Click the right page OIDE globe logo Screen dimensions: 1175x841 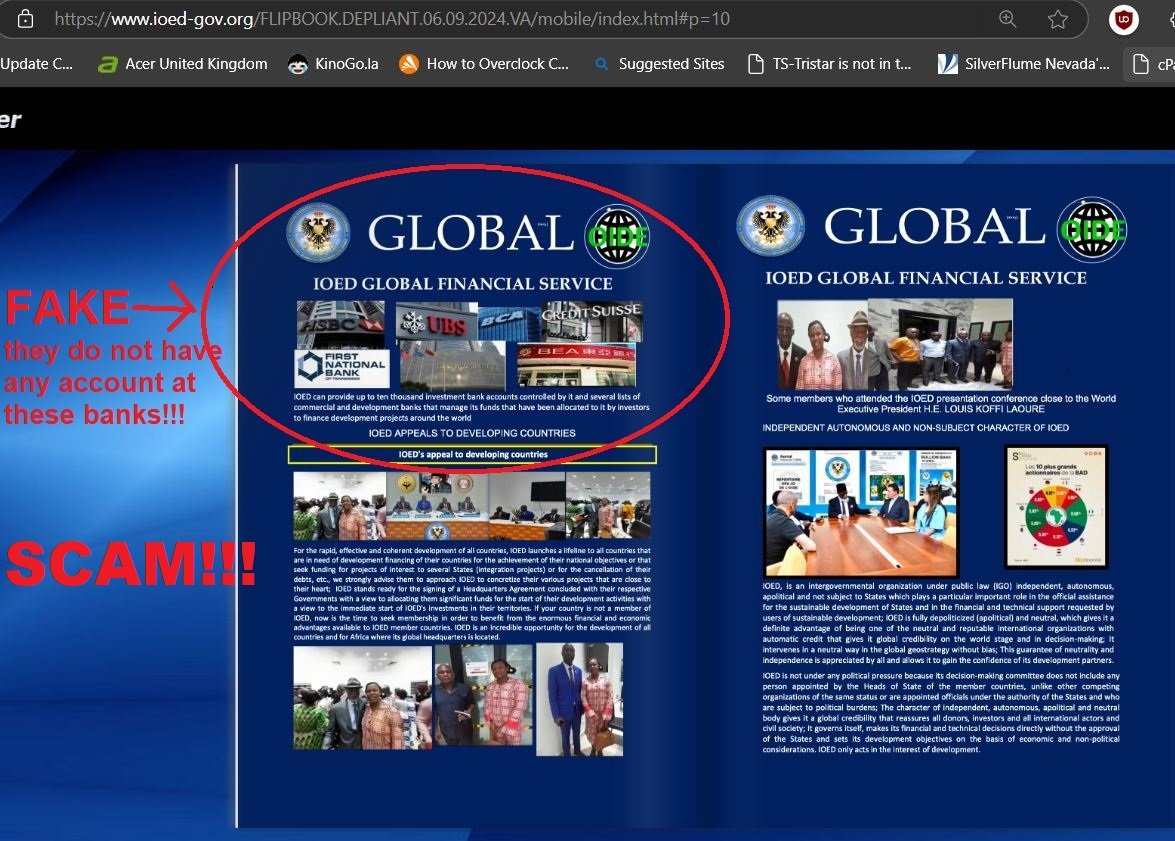point(1092,229)
